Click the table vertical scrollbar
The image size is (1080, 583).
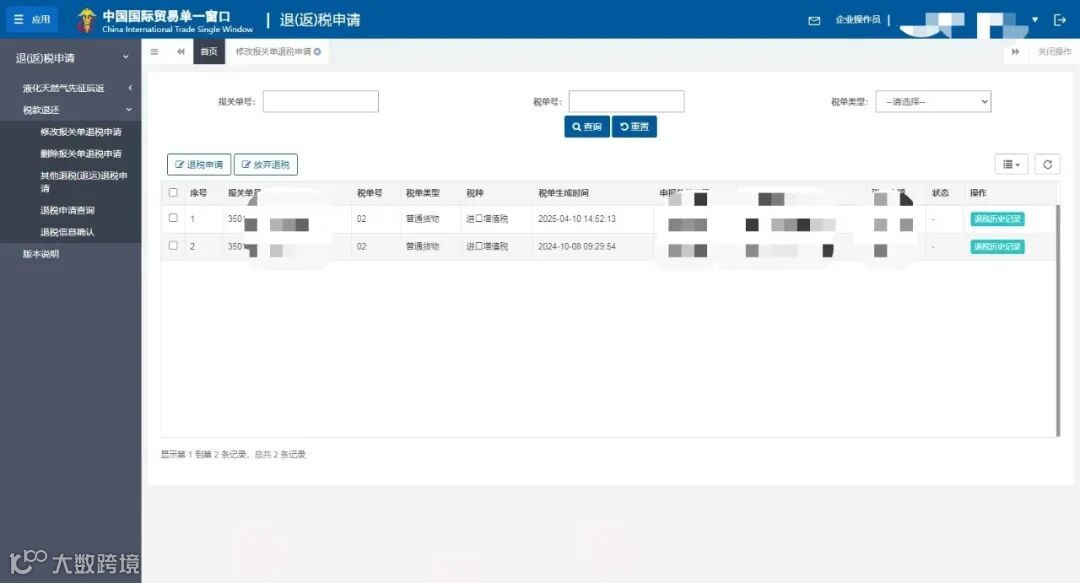click(x=1058, y=320)
